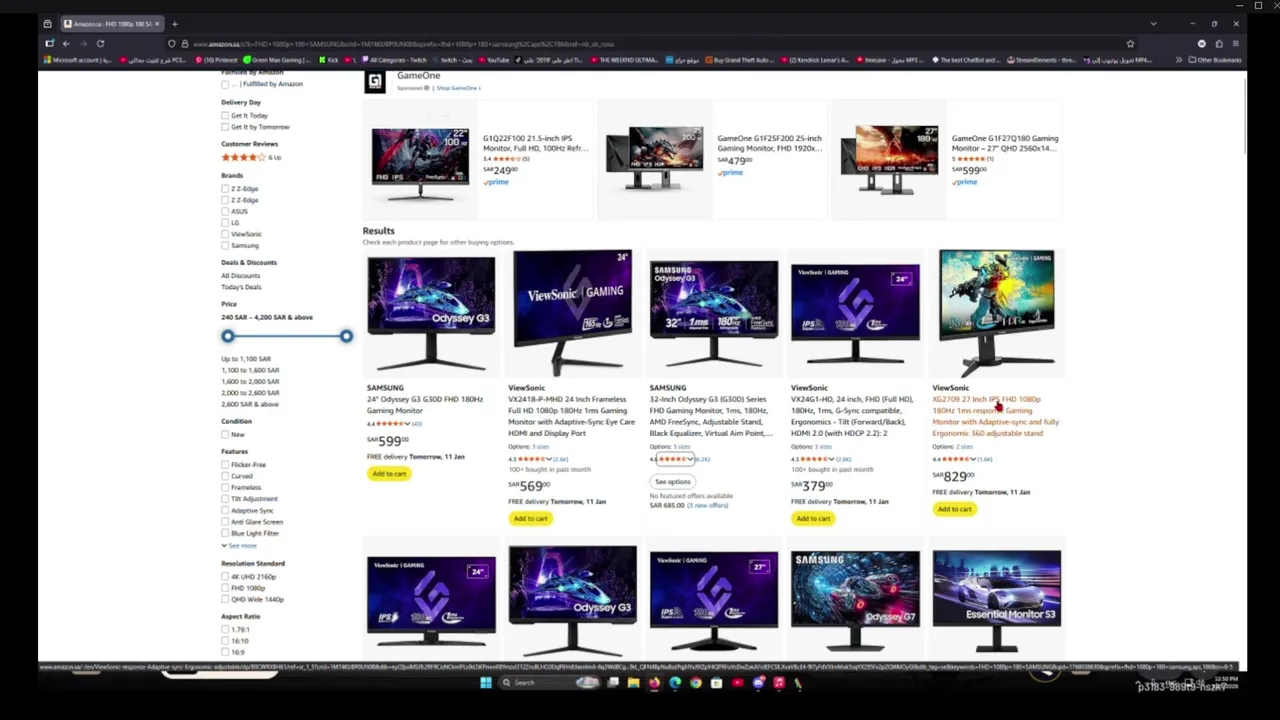Open the list all tabs dropdown

[1153, 24]
